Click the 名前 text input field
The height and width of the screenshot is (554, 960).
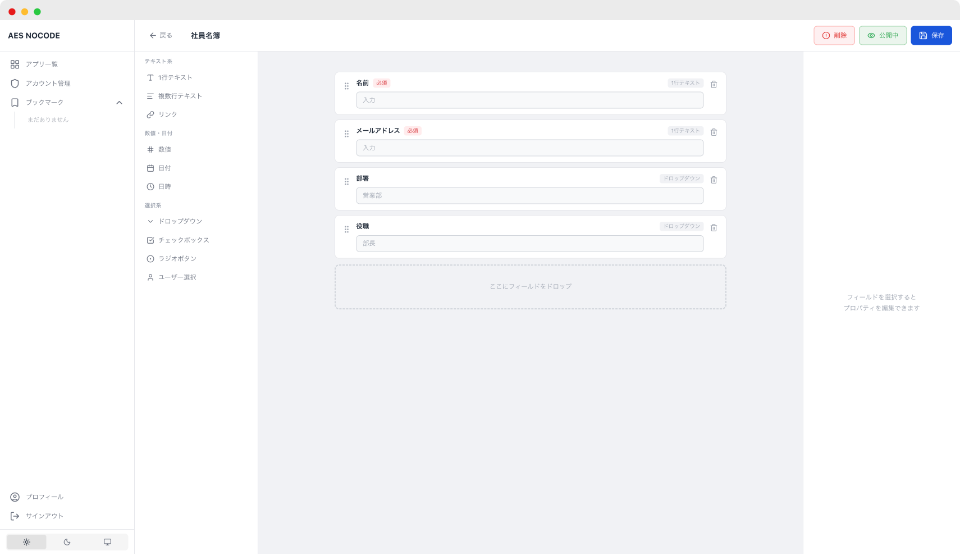529,100
